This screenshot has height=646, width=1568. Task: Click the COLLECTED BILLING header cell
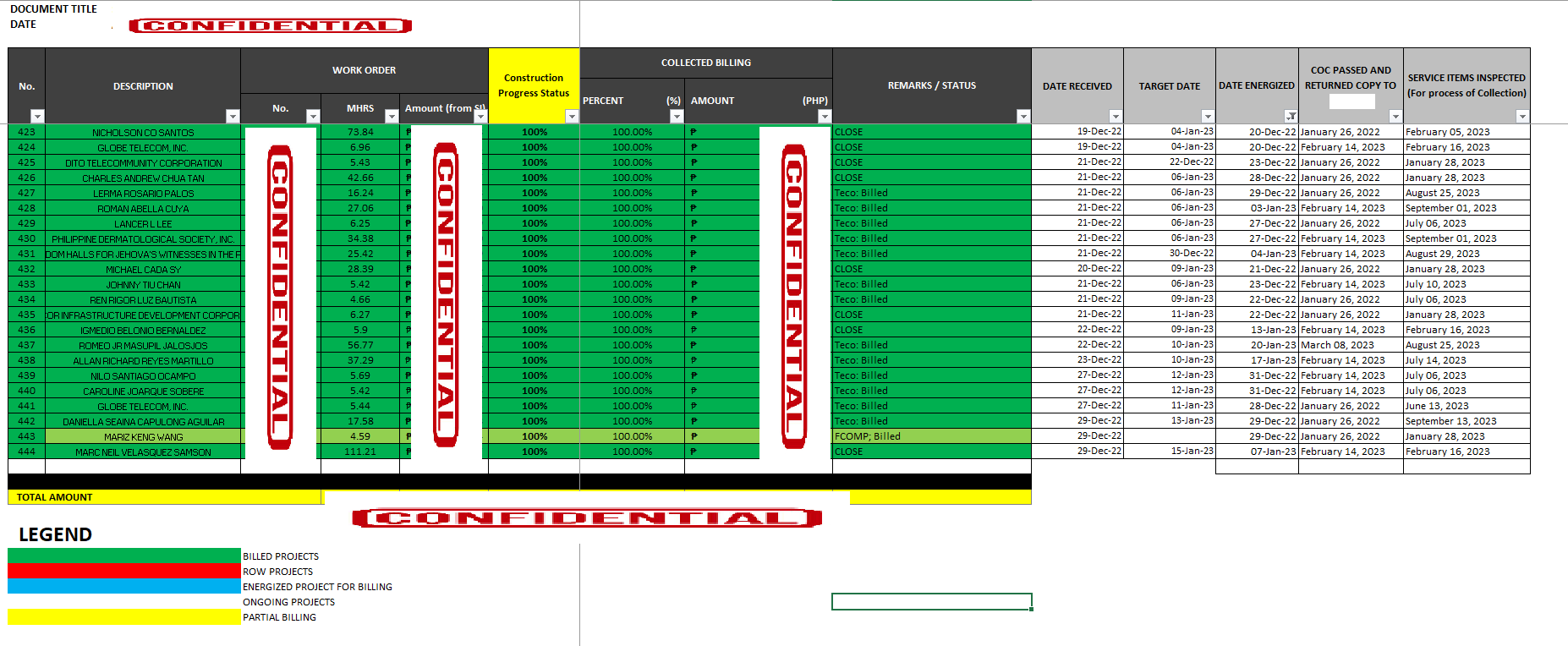pos(706,63)
